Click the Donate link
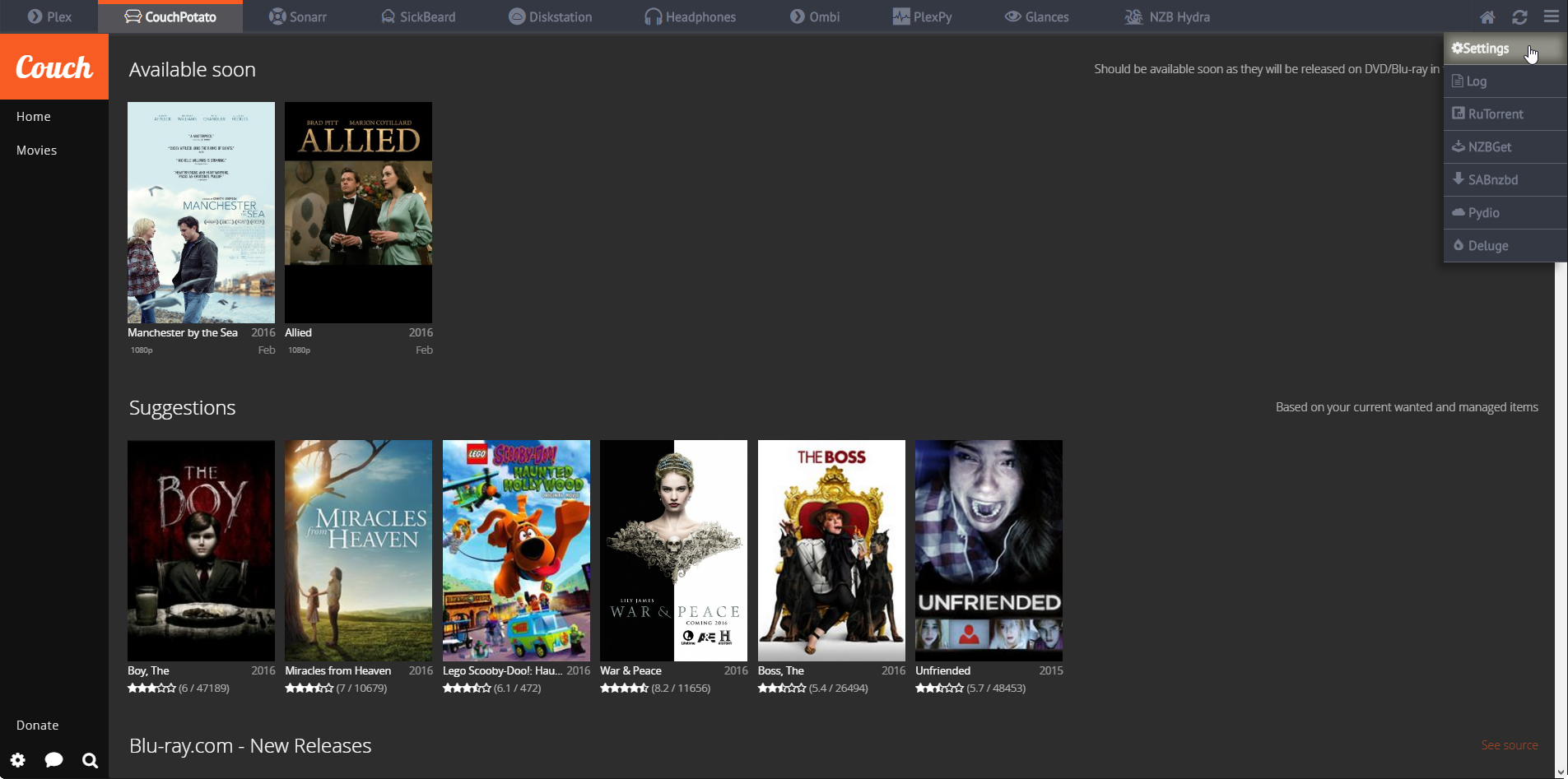This screenshot has height=779, width=1568. click(x=38, y=726)
